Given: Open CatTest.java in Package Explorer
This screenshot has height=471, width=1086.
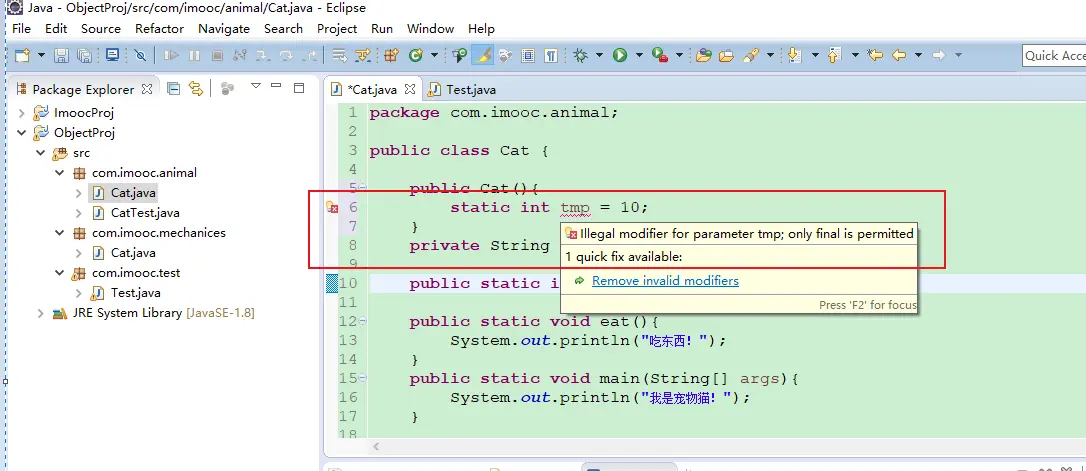Looking at the screenshot, I should (145, 213).
